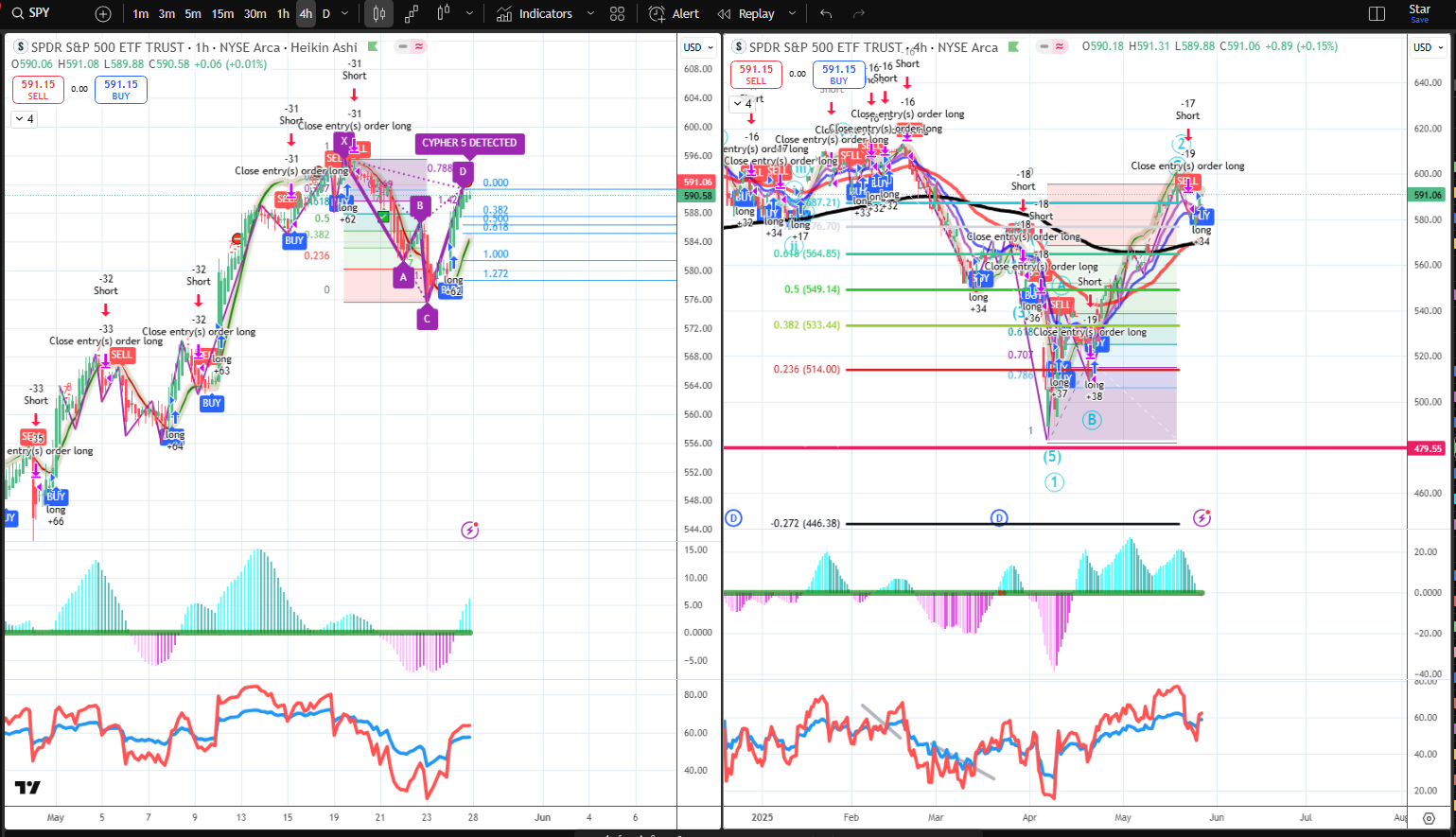1456x837 pixels.
Task: Click the 591.15 SELL button on the 1h chart
Action: [38, 89]
